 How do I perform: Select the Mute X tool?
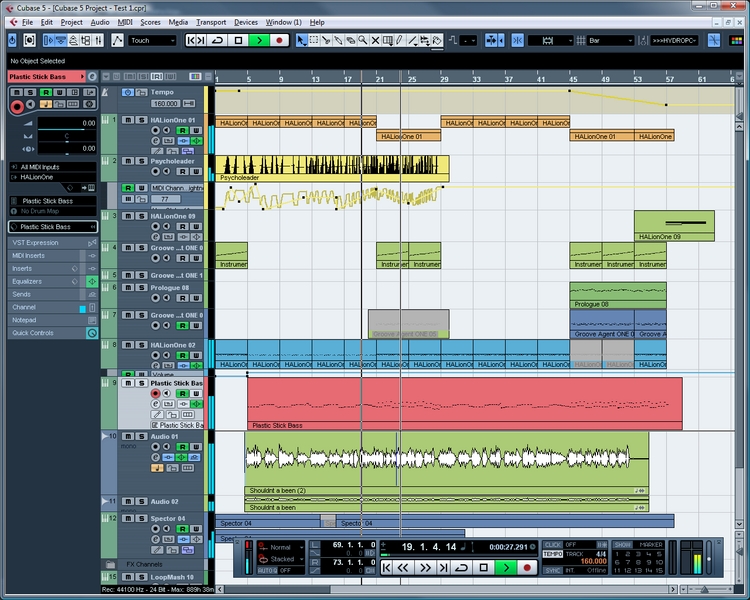coord(375,41)
